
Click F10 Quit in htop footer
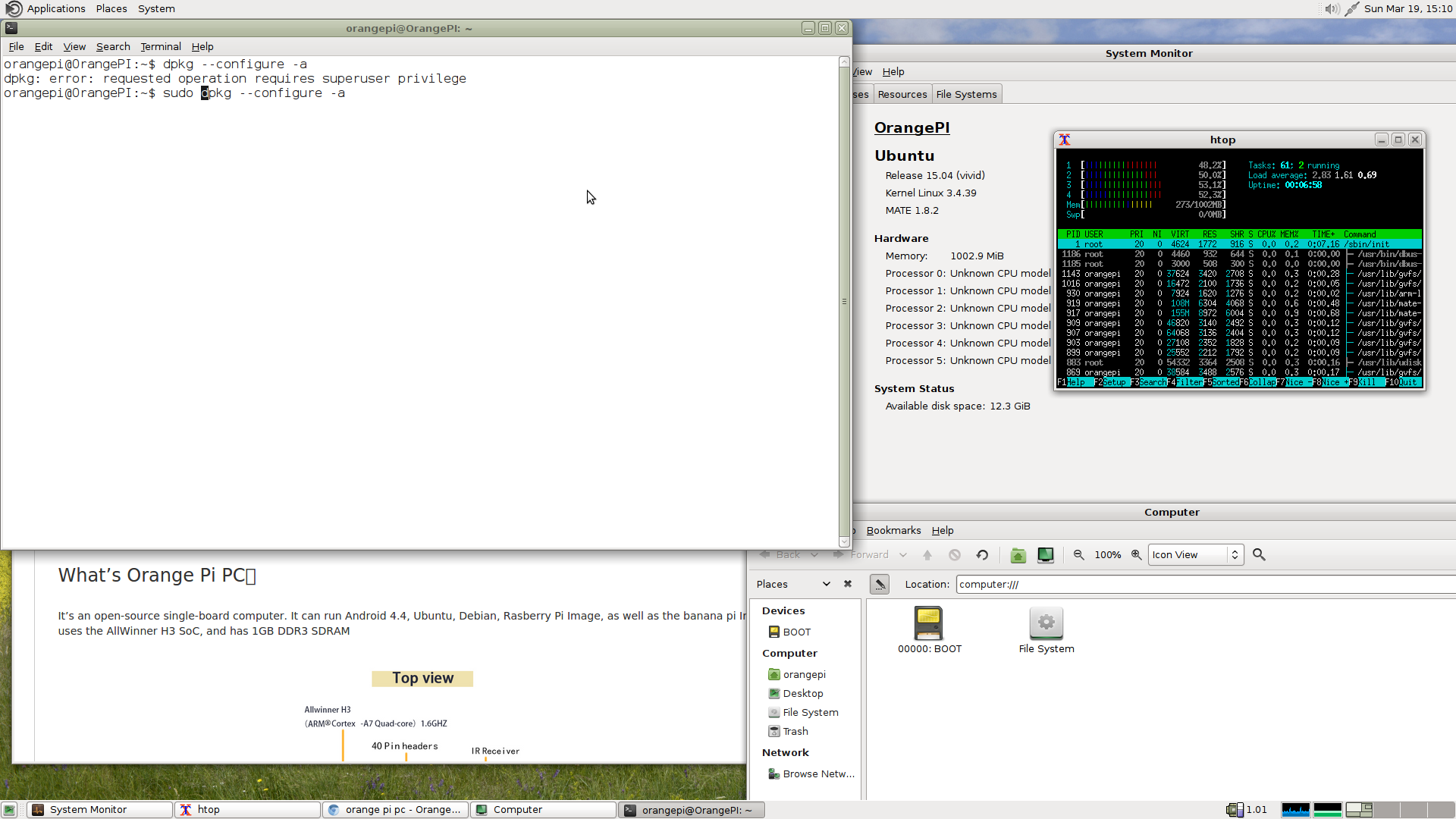pyautogui.click(x=1401, y=382)
